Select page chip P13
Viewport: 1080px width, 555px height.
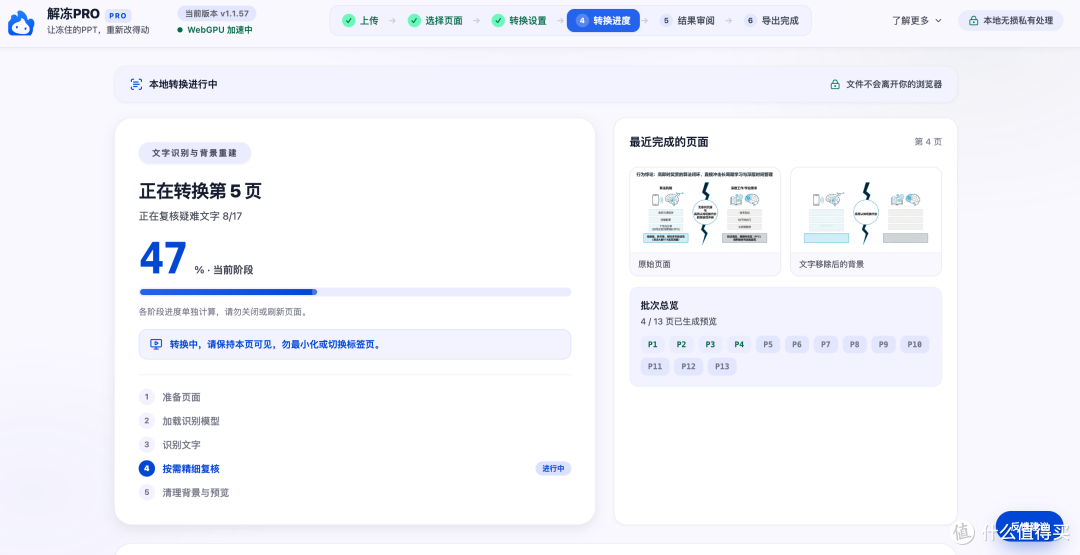(722, 366)
